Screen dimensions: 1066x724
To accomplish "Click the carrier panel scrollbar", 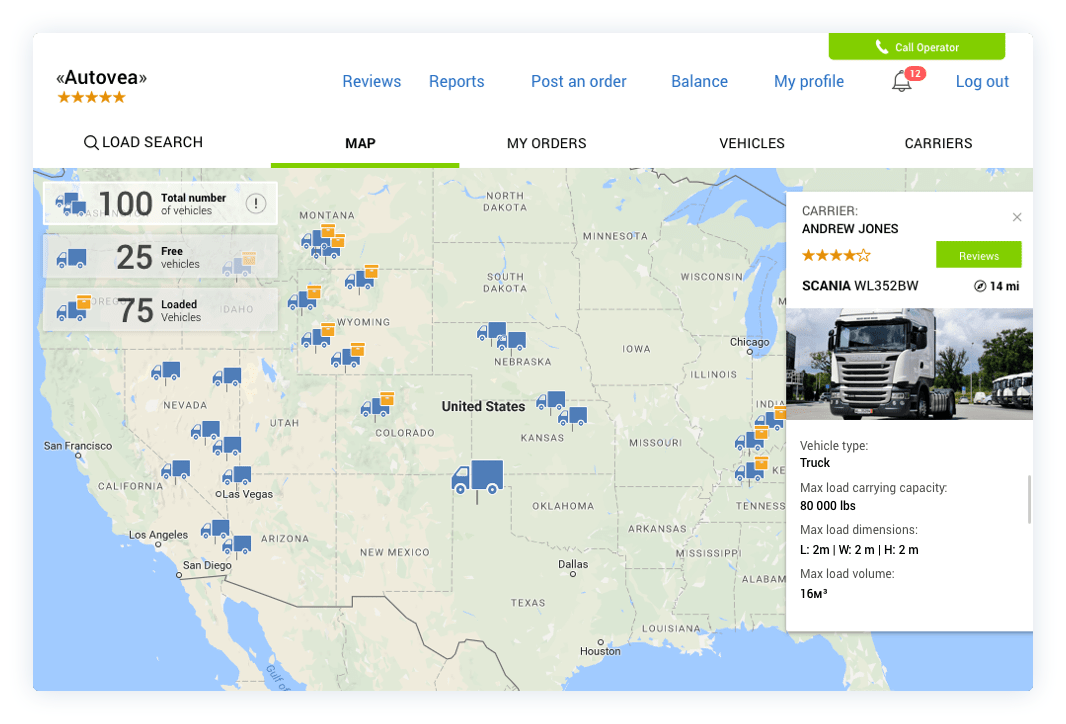I will pos(1029,499).
